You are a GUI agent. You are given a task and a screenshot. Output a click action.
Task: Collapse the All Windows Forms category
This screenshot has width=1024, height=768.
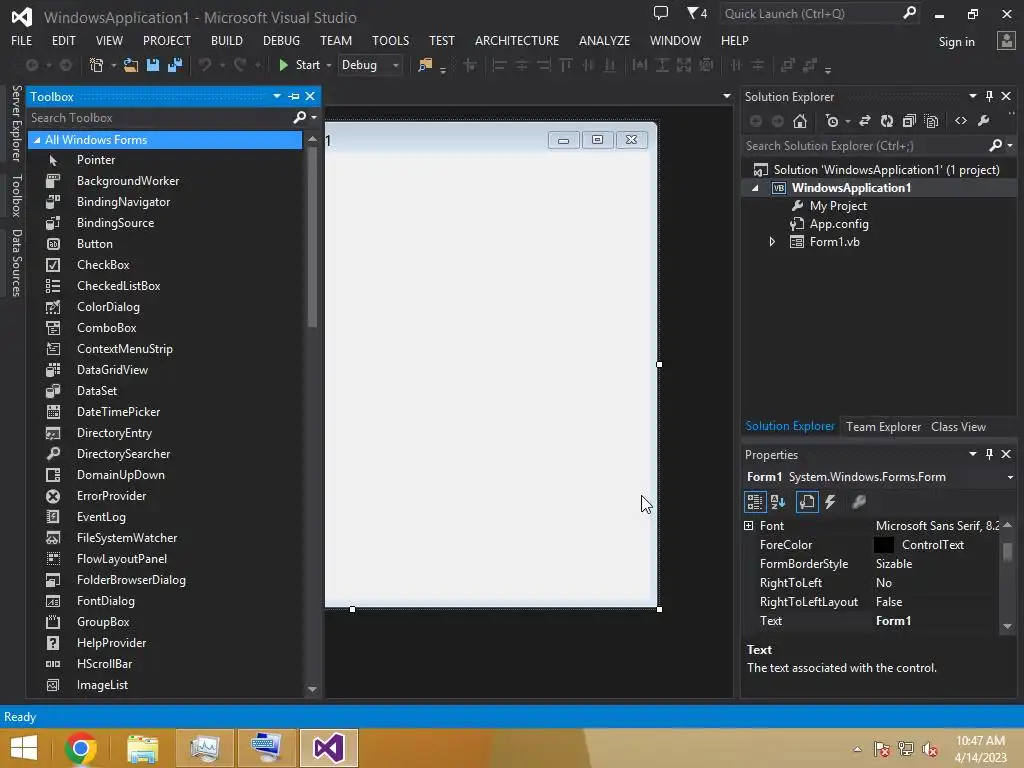(x=37, y=140)
